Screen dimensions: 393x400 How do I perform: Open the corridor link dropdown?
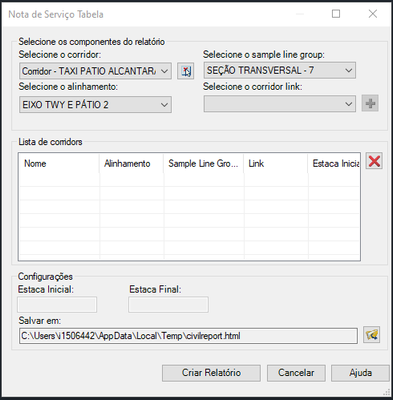[x=280, y=104]
